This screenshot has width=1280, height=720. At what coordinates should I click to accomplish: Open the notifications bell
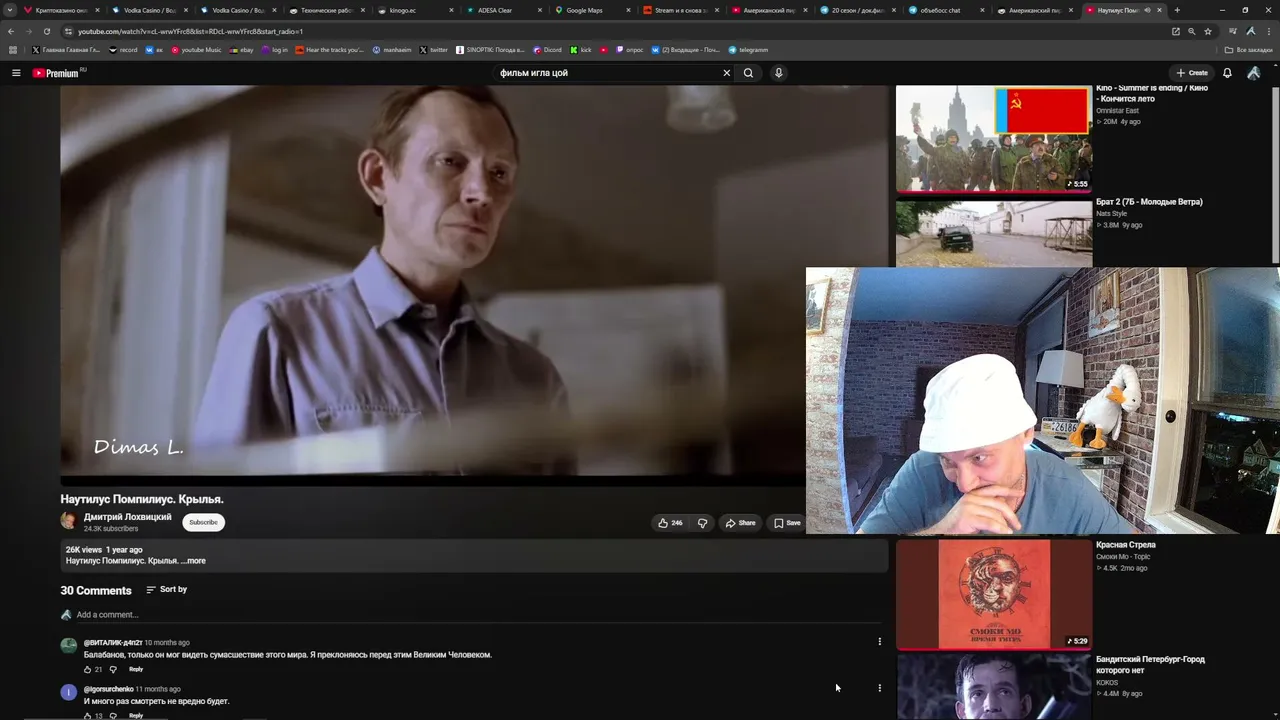pyautogui.click(x=1227, y=73)
